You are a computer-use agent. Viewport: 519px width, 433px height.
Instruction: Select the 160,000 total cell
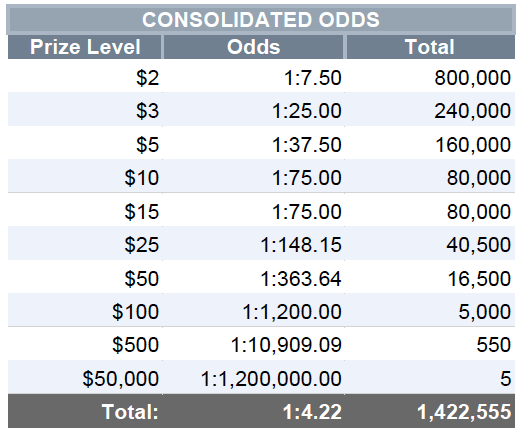[430, 143]
